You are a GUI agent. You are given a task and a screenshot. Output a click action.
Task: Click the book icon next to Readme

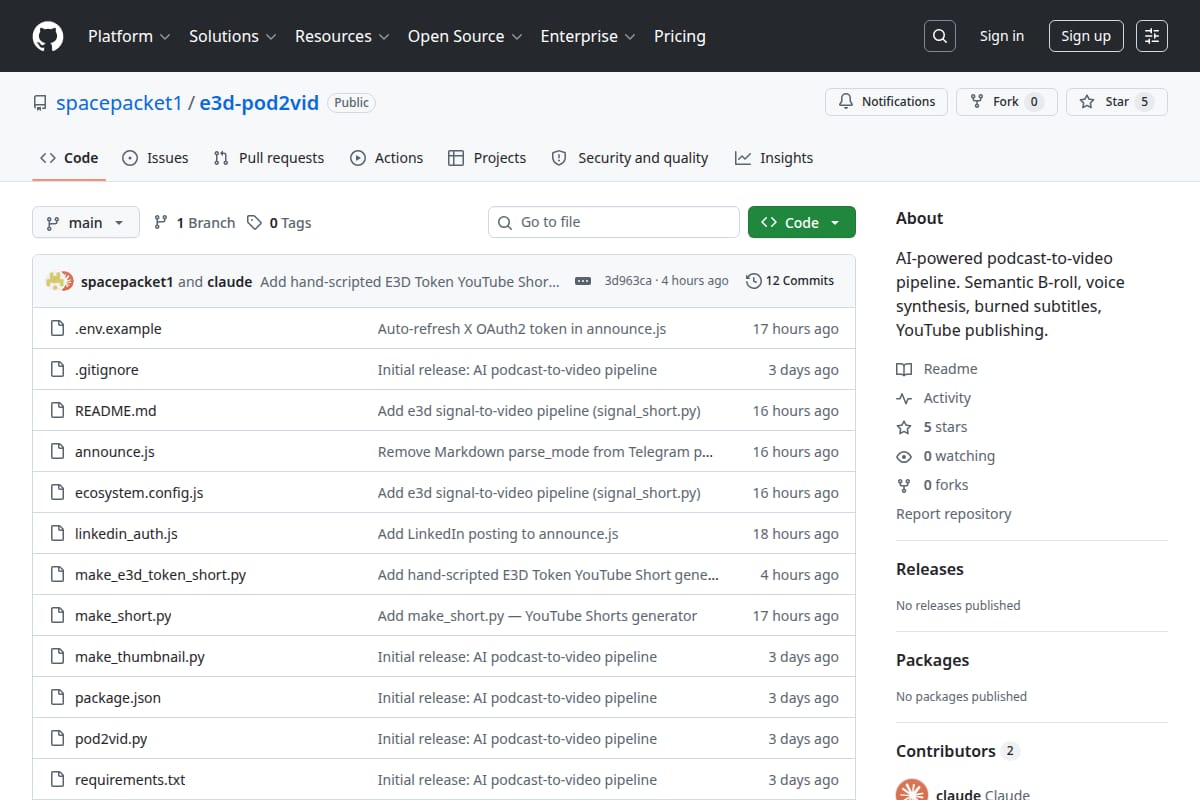click(904, 369)
